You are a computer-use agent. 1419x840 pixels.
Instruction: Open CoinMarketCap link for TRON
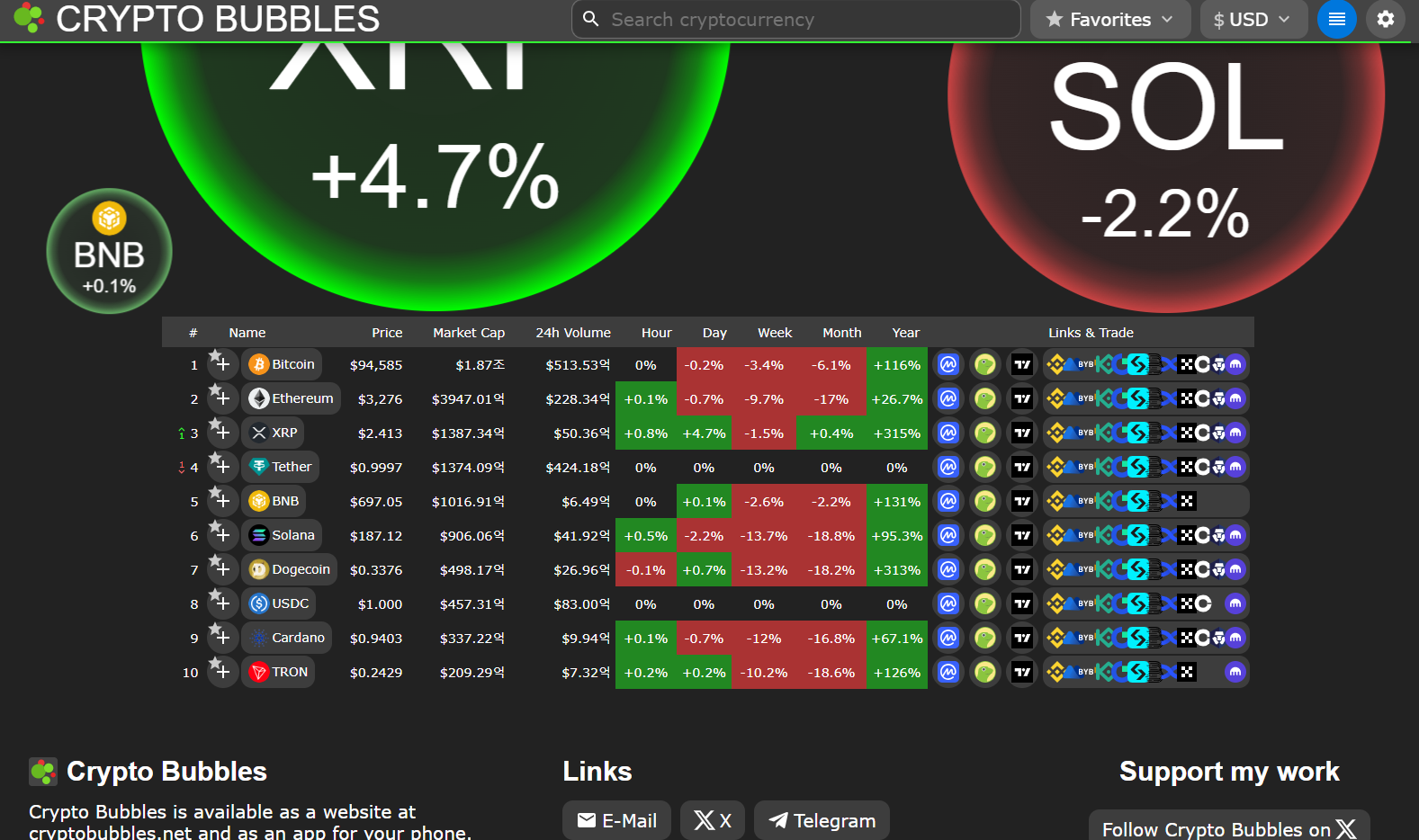(x=947, y=672)
